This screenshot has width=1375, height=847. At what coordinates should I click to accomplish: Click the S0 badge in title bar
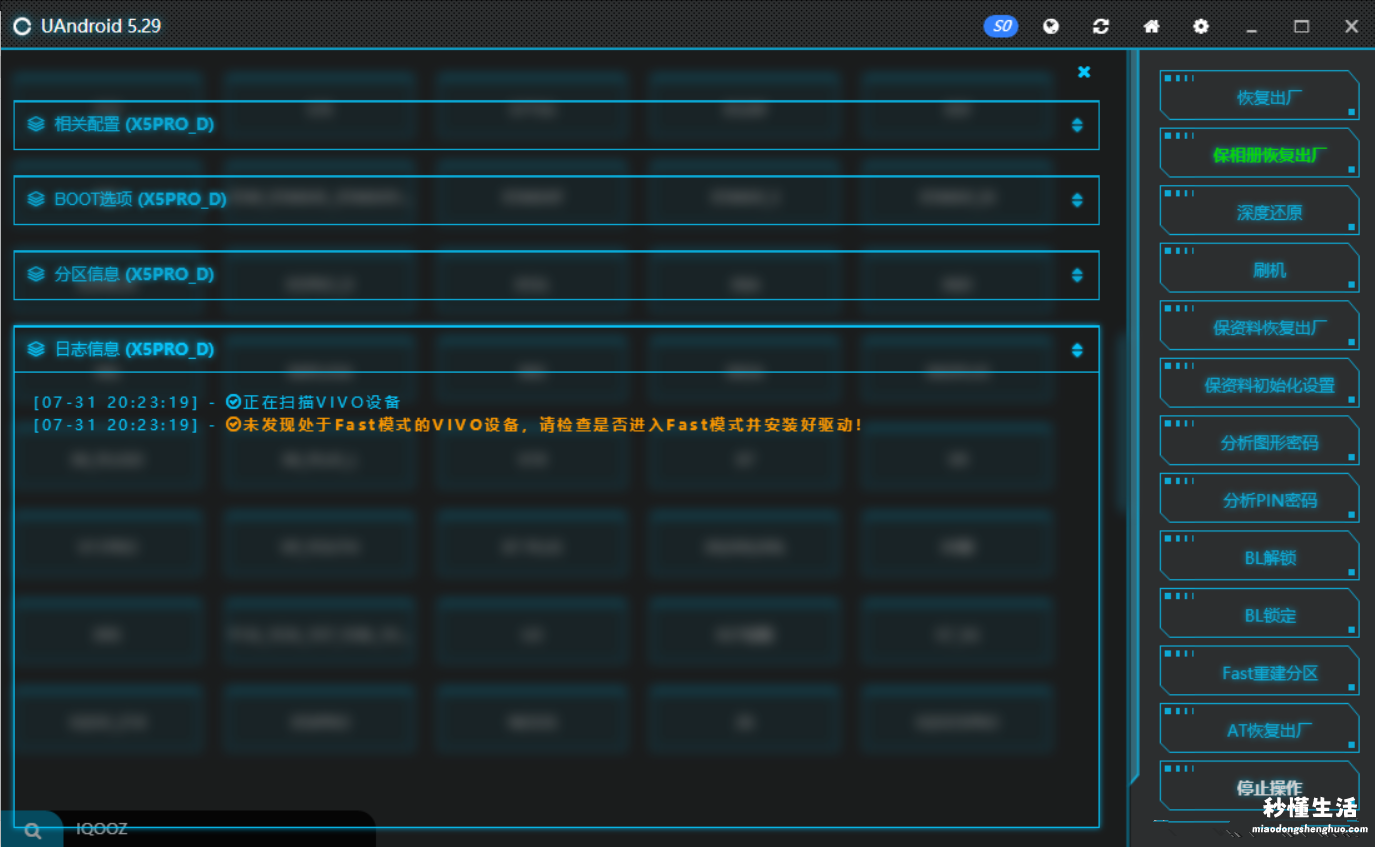coord(1001,27)
